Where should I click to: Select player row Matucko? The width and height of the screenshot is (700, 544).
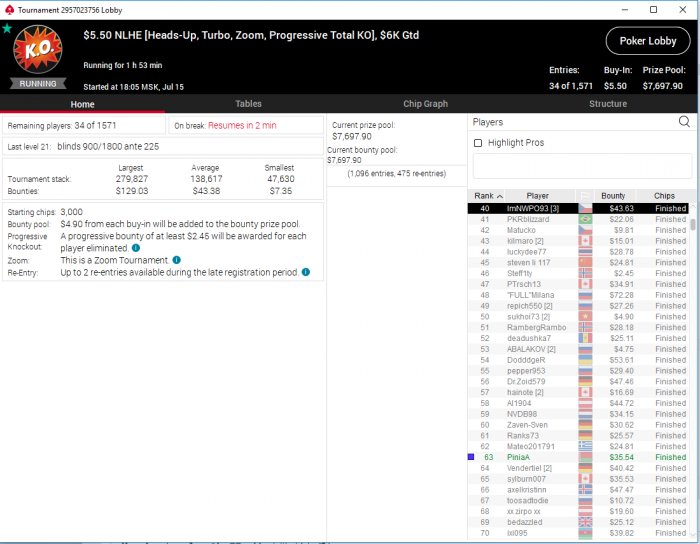pos(578,230)
